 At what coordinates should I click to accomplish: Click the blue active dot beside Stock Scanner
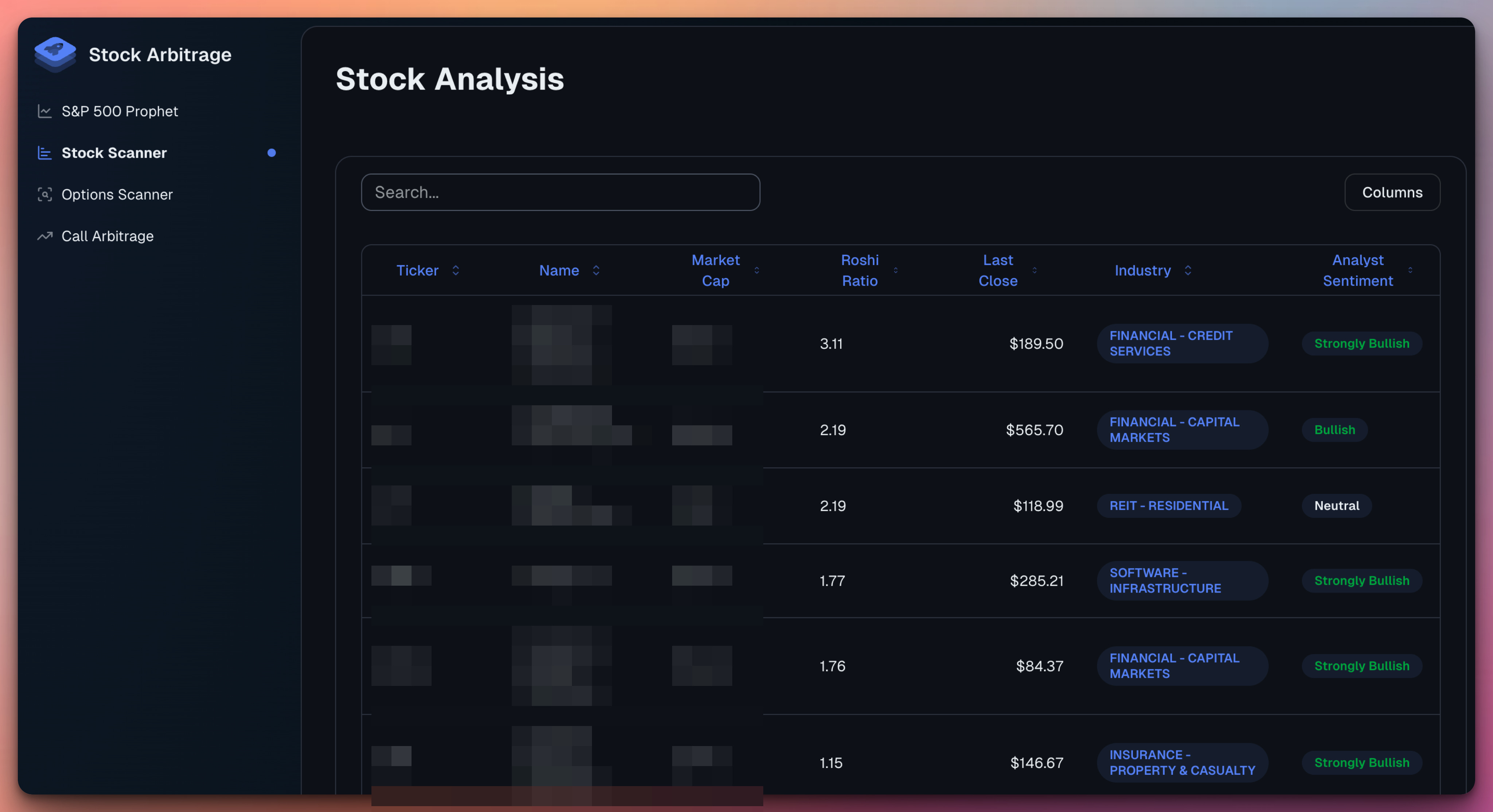coord(271,152)
